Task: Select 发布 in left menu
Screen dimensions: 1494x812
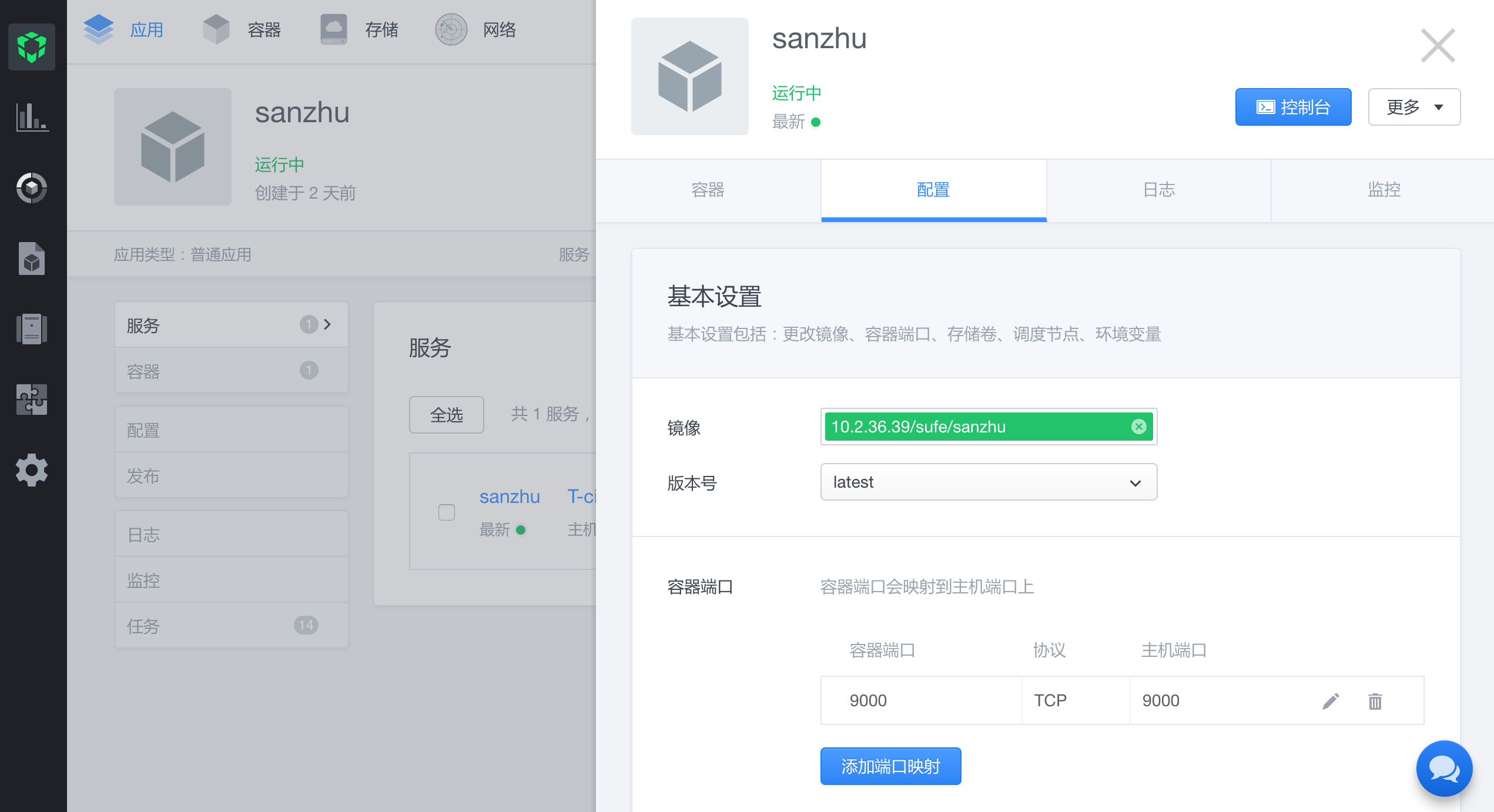Action: click(232, 475)
